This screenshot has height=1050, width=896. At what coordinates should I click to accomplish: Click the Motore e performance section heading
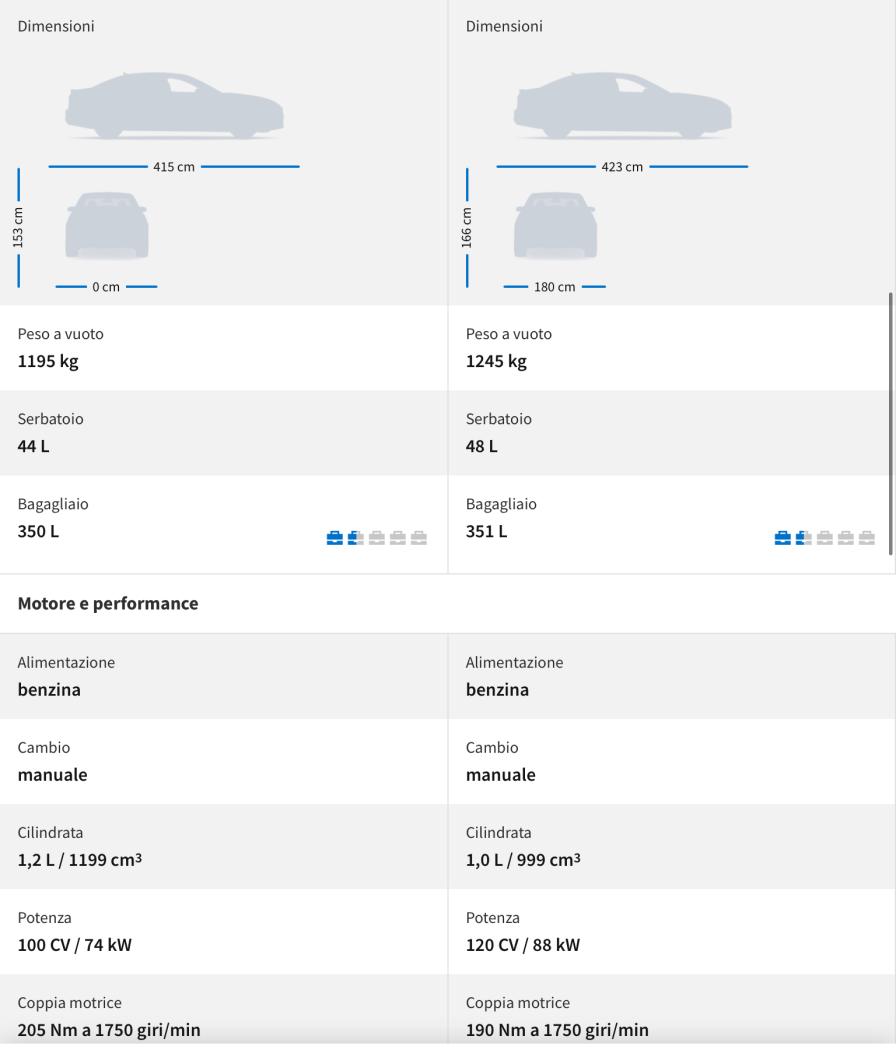pos(108,604)
